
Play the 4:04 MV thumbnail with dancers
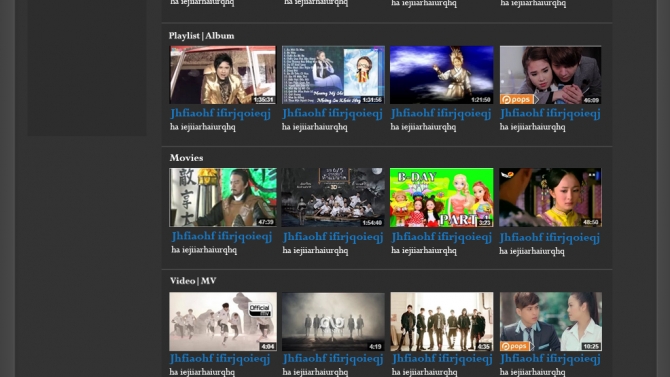pos(223,321)
